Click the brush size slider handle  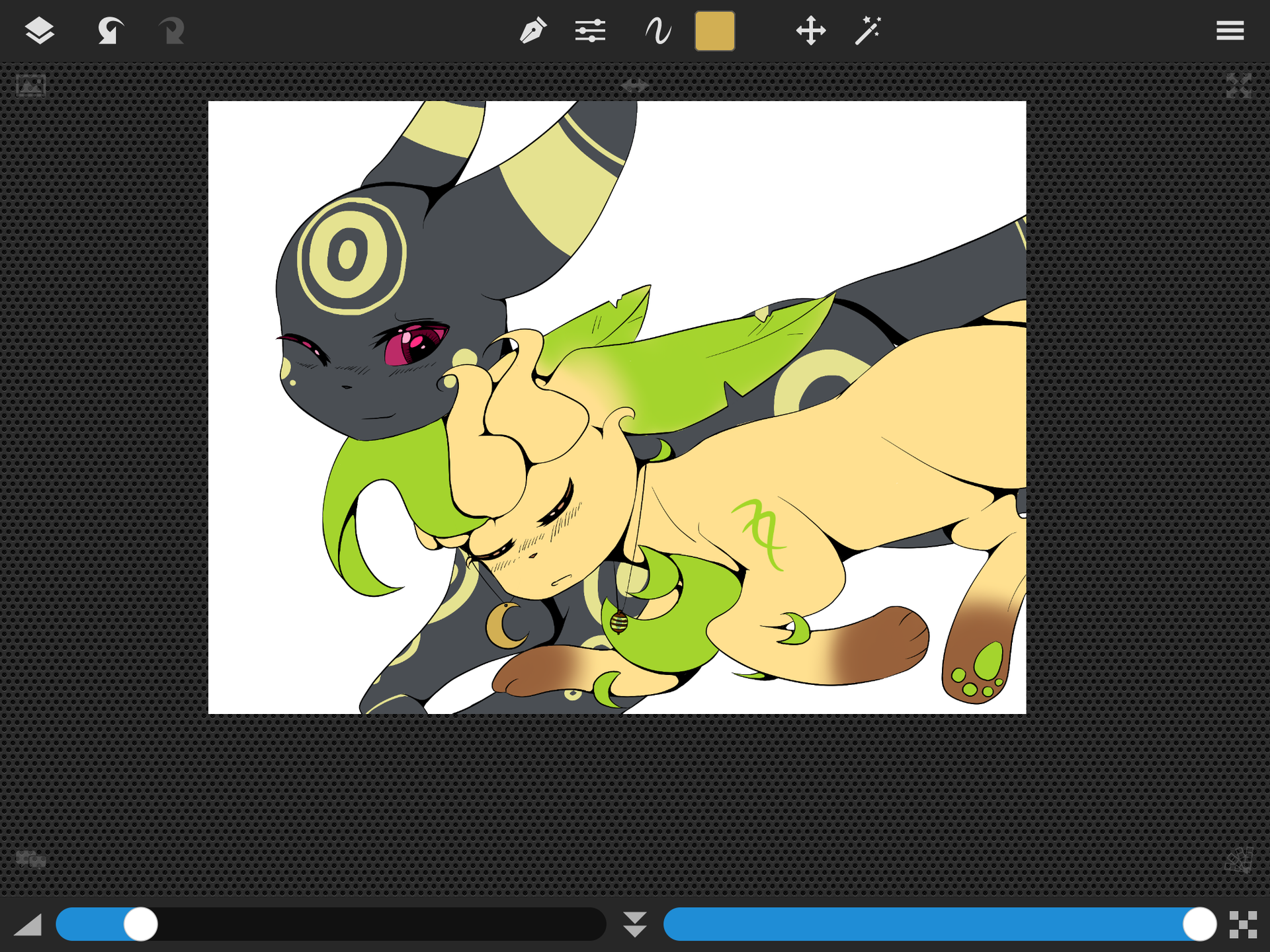(141, 924)
